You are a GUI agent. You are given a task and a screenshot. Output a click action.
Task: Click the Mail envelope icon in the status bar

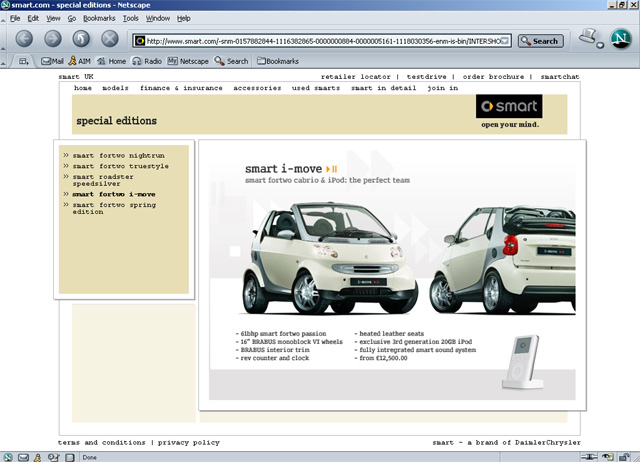click(x=23, y=458)
